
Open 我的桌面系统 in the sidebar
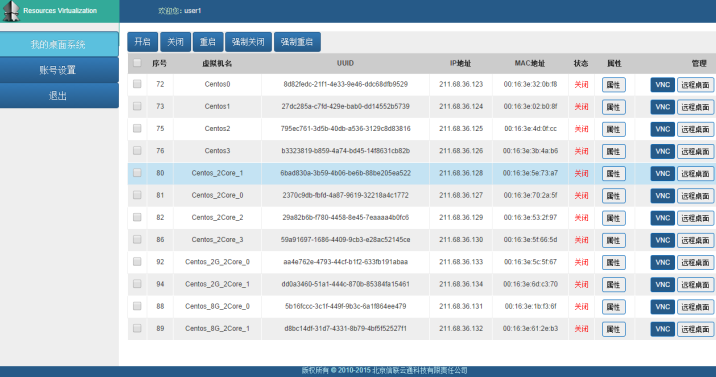pos(58,44)
